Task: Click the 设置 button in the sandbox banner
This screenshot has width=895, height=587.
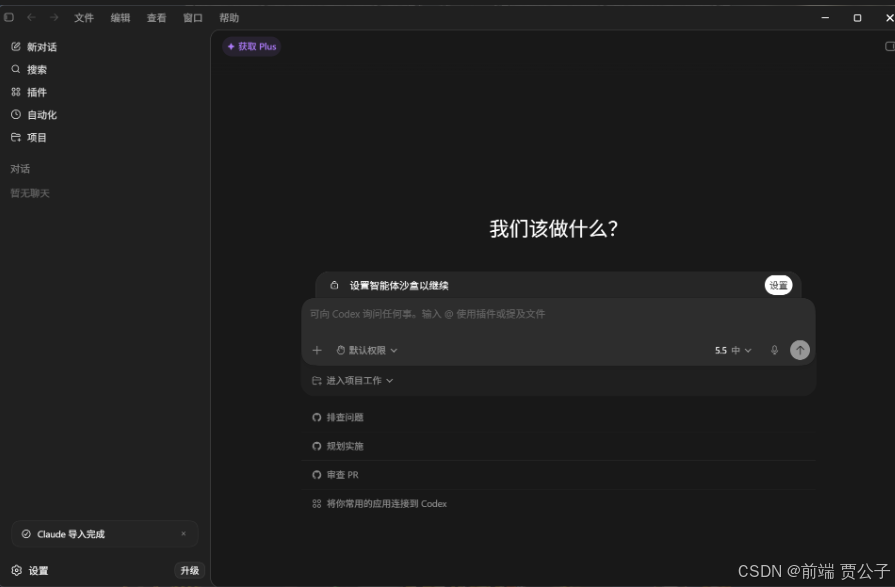Action: (778, 285)
